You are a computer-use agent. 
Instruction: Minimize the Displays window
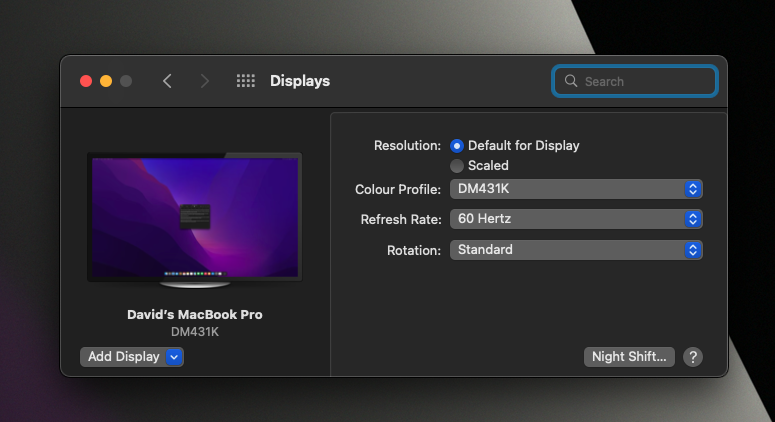106,81
